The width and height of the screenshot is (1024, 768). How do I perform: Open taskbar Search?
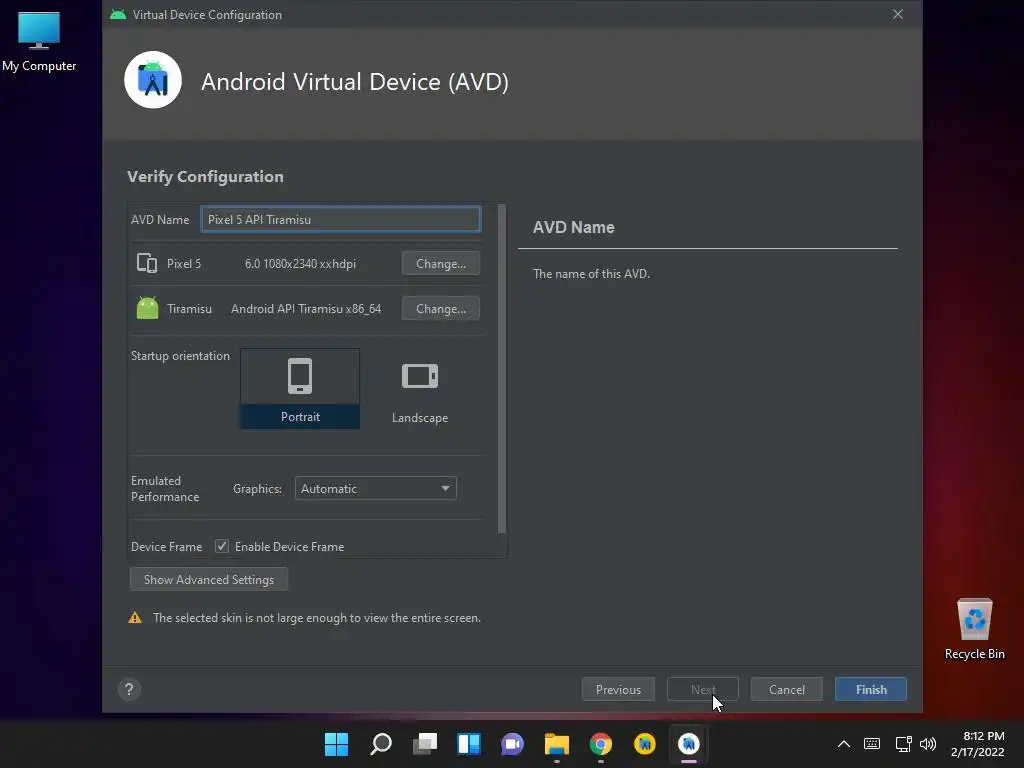coord(381,744)
